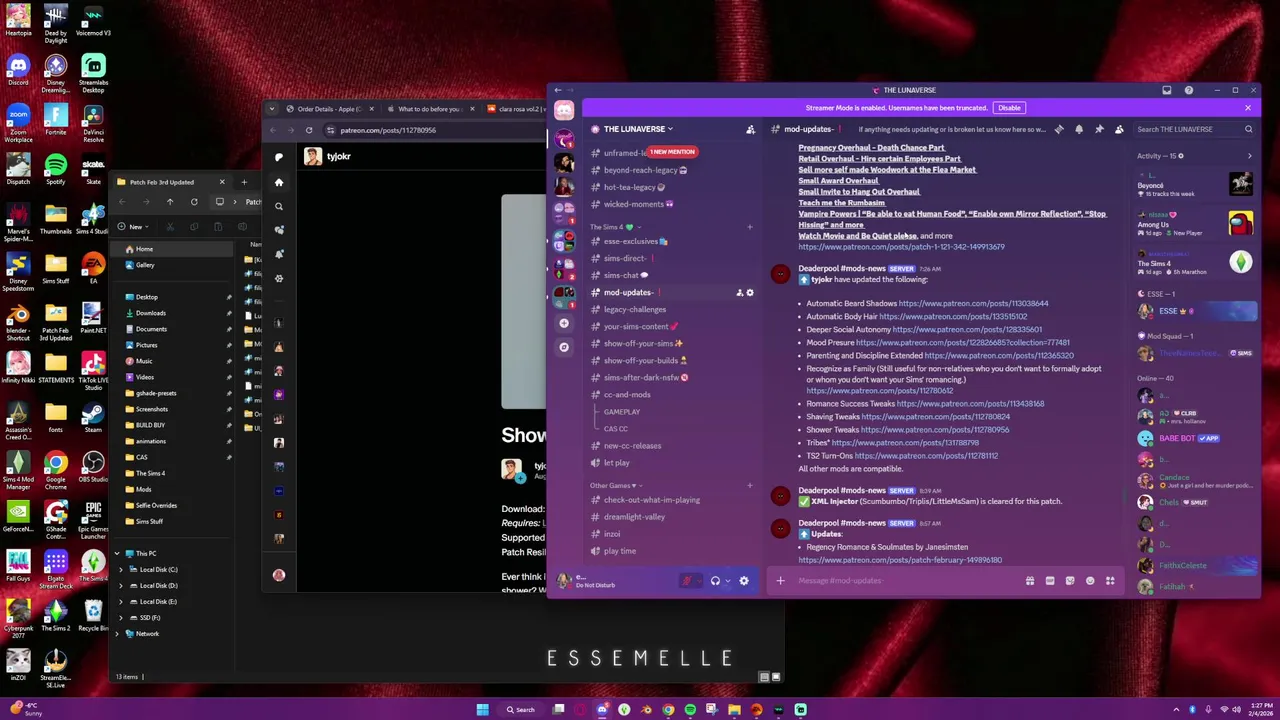1280x720 pixels.
Task: Expand THE LUNAVERSE server menu
Action: click(638, 129)
